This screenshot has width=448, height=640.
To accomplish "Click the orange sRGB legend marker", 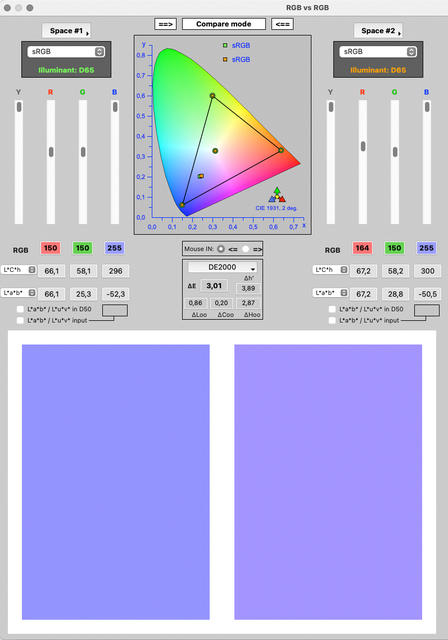I will point(225,59).
